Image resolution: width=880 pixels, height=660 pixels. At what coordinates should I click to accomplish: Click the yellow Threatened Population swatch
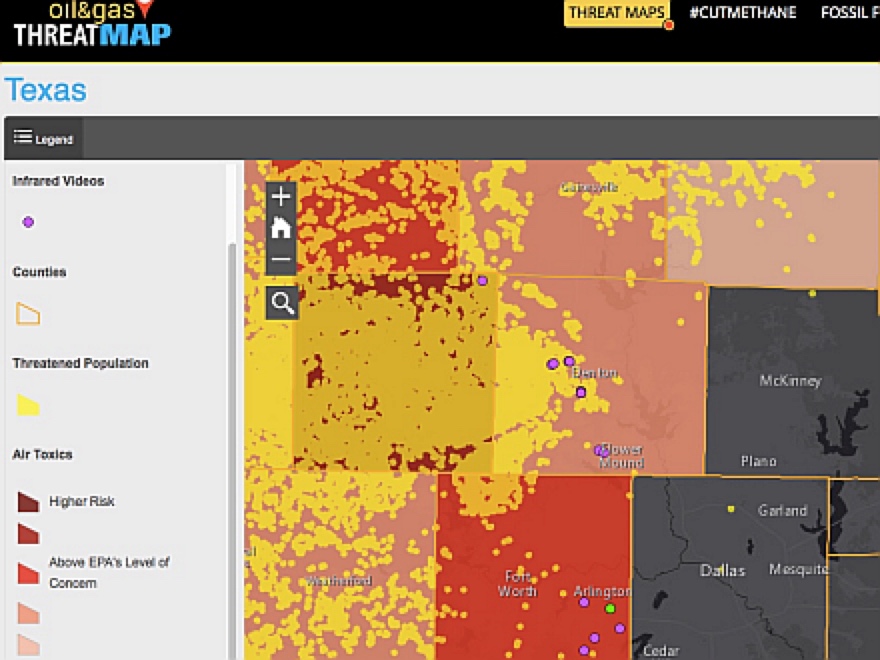click(x=28, y=405)
